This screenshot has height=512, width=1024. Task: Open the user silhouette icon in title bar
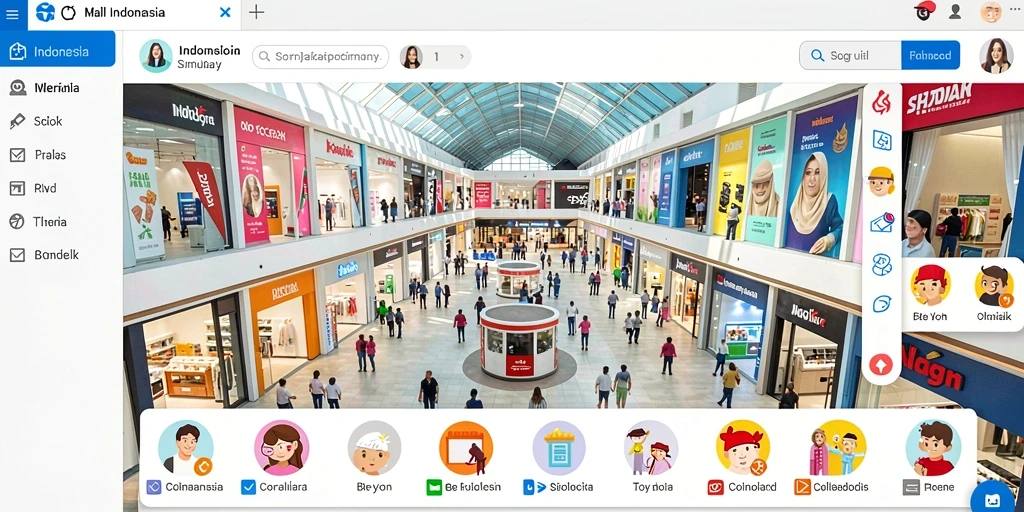955,11
